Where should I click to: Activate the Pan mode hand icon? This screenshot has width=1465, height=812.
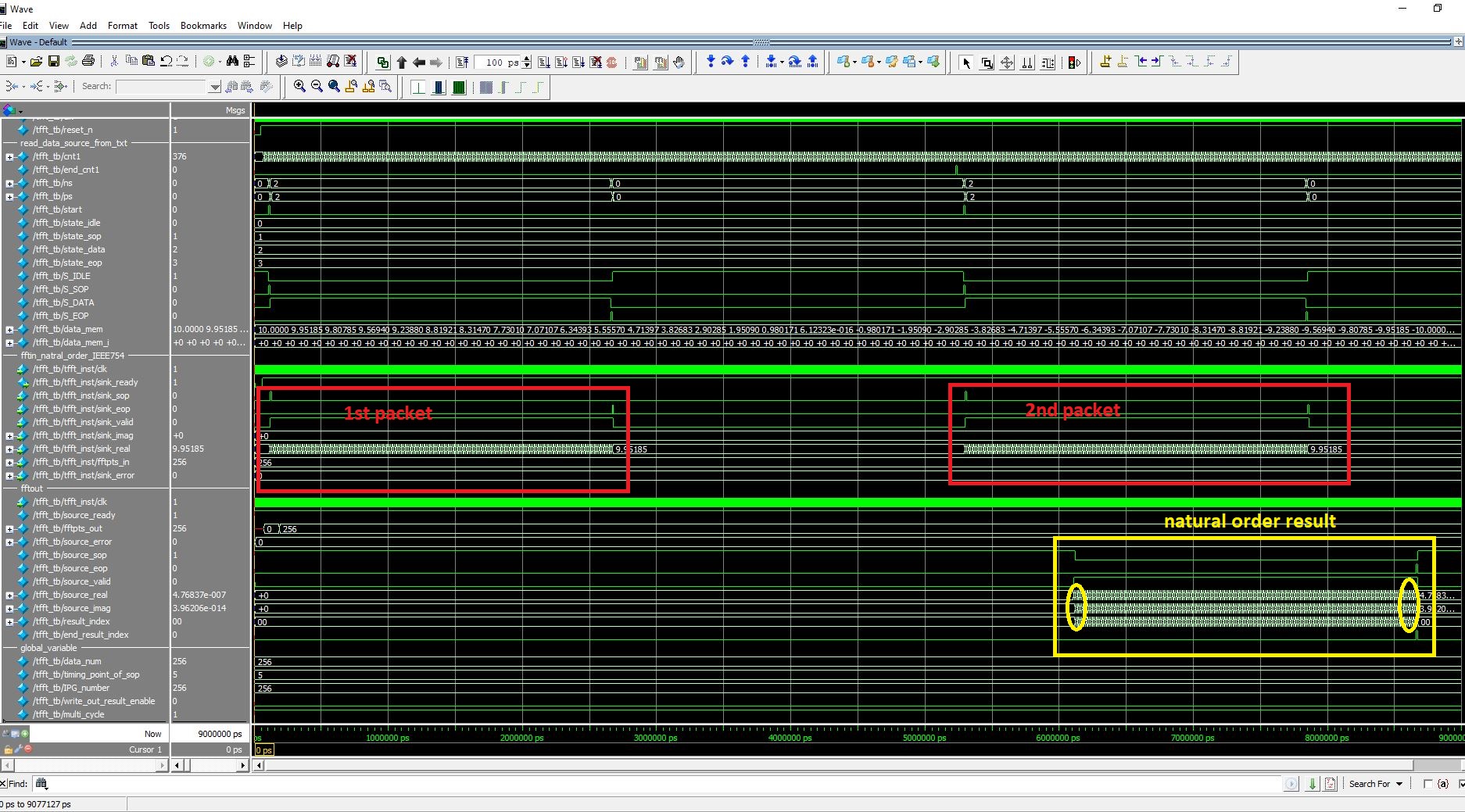click(x=679, y=63)
